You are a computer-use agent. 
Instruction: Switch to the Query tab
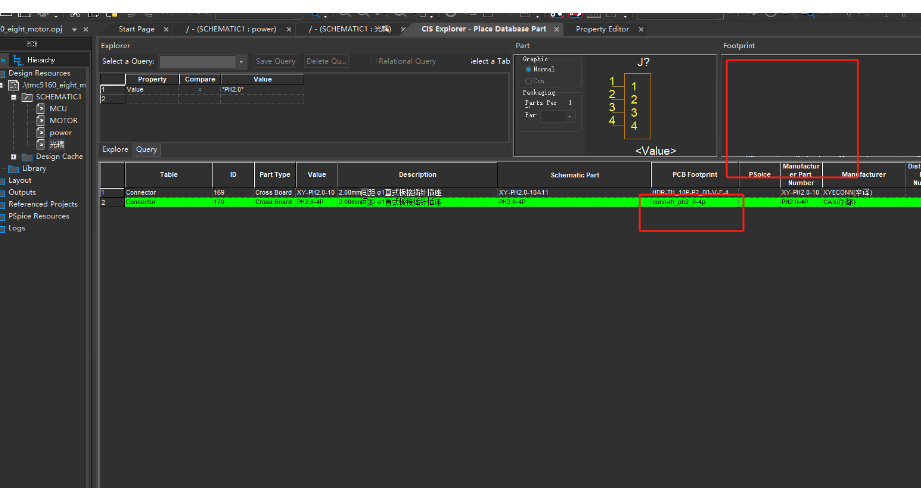[x=146, y=149]
